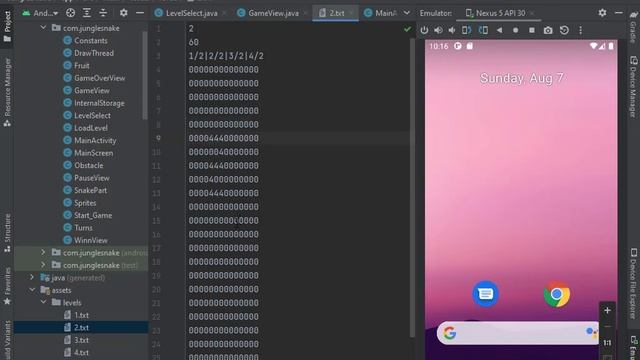This screenshot has width=640, height=360.
Task: Click Sunday, Aug 7 date on emulator
Action: click(521, 78)
